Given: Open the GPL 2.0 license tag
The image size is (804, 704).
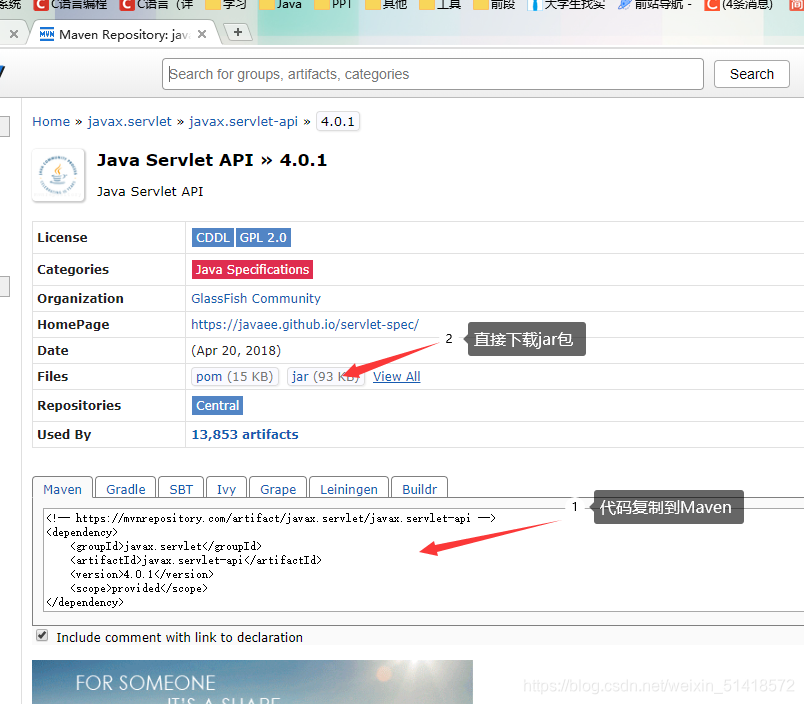Looking at the screenshot, I should 263,237.
